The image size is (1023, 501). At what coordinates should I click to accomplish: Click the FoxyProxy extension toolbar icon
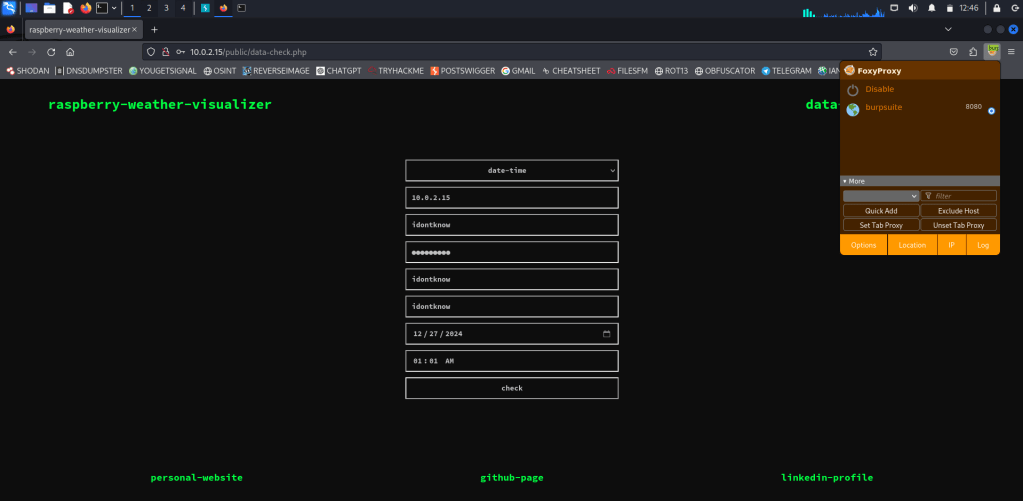coord(991,51)
